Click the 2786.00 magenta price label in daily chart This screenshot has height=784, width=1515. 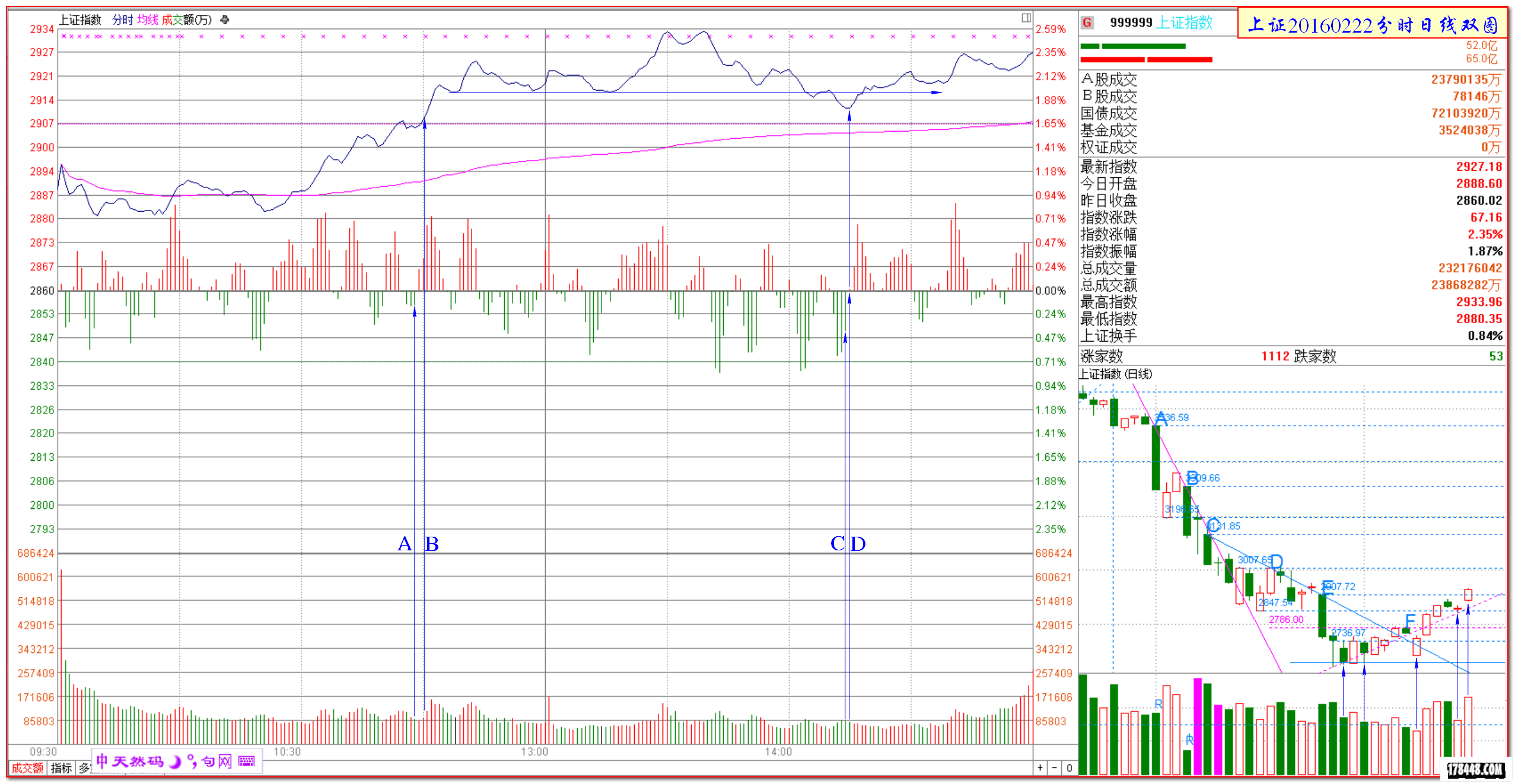1286,620
